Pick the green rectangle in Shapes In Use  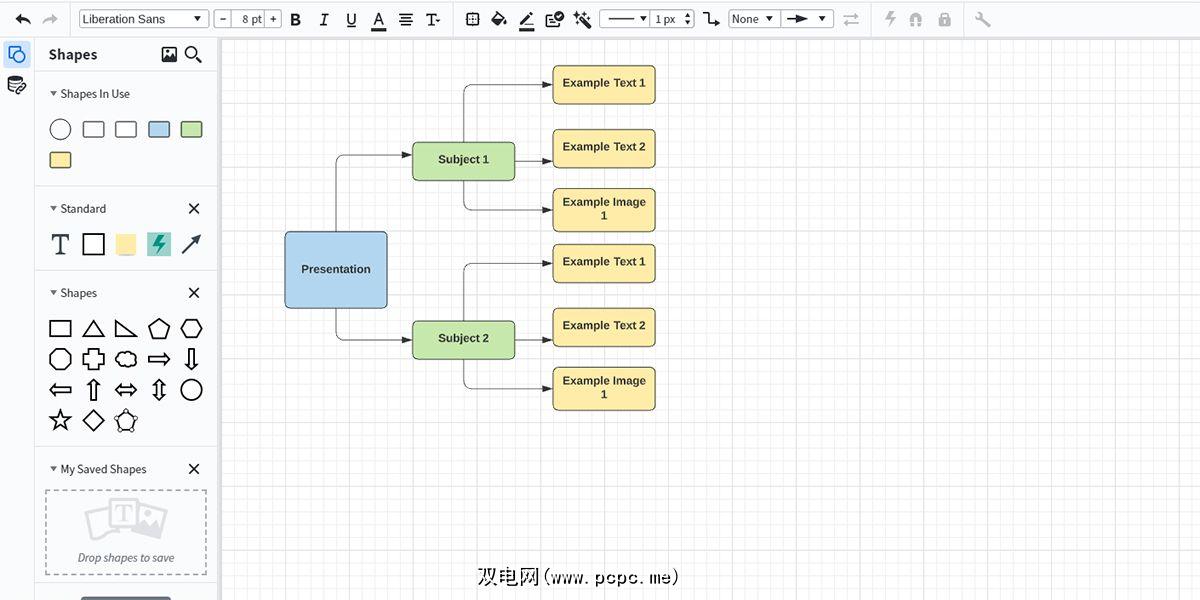[192, 129]
